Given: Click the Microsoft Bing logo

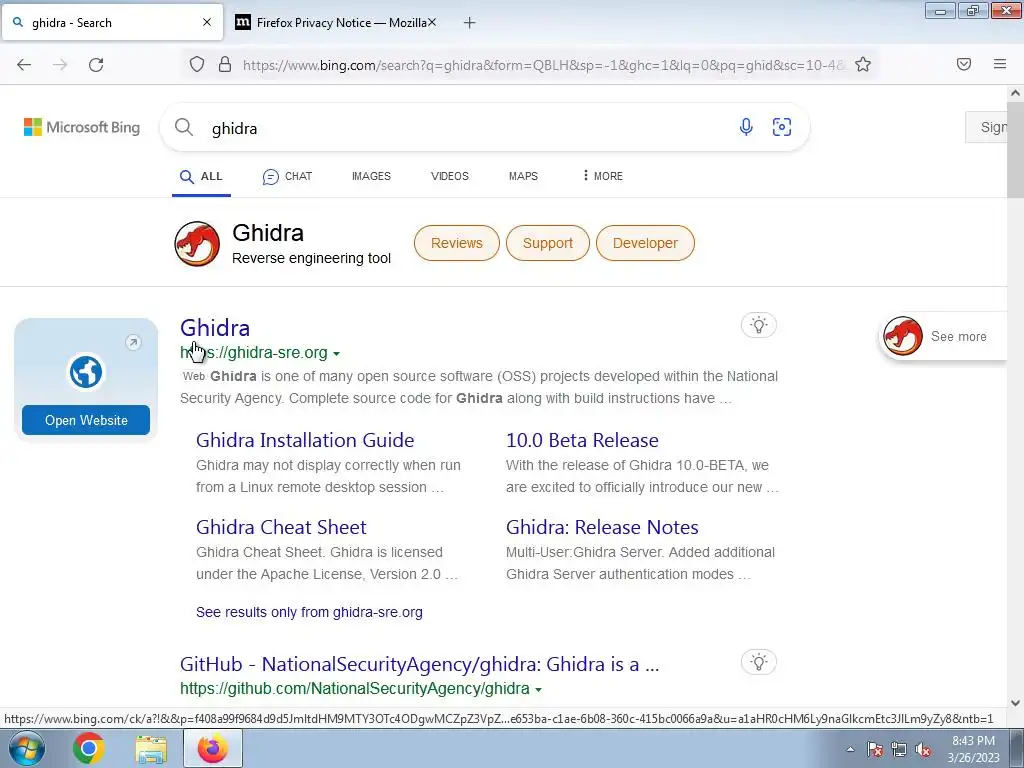Looking at the screenshot, I should tap(82, 127).
